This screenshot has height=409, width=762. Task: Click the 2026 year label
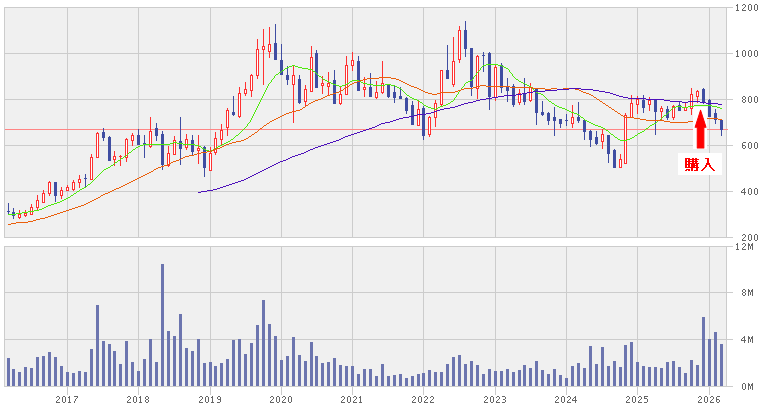point(708,400)
